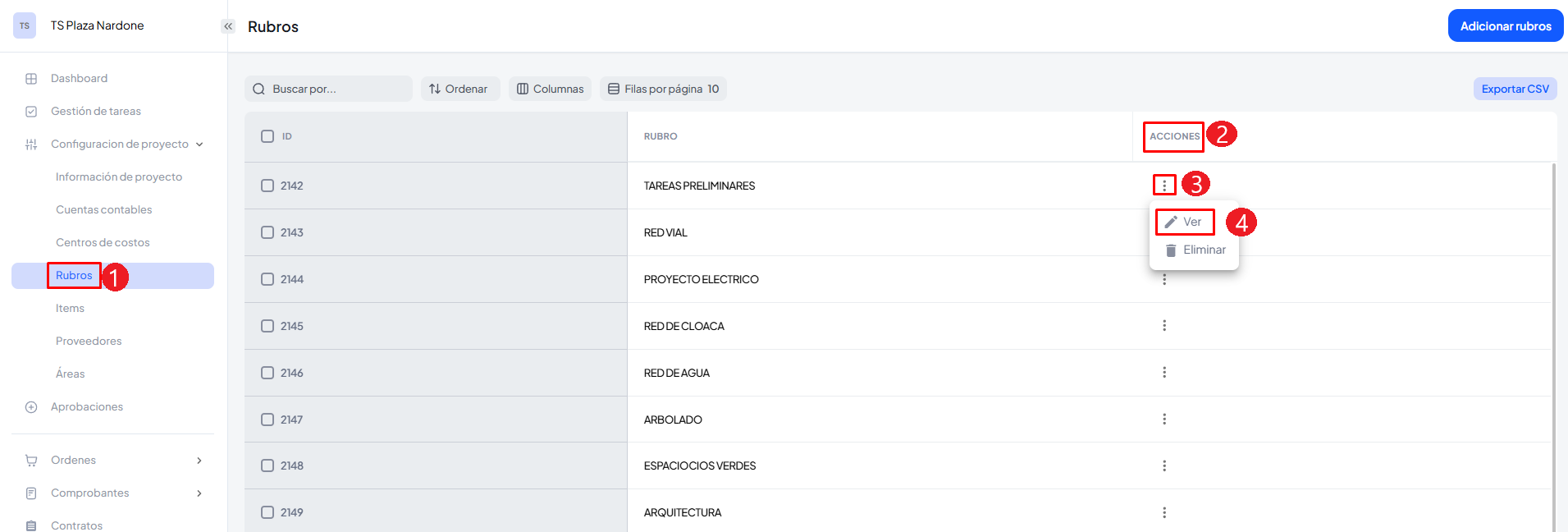Select the checkbox for row 2142
Screen dimensions: 1568x532
[267, 186]
